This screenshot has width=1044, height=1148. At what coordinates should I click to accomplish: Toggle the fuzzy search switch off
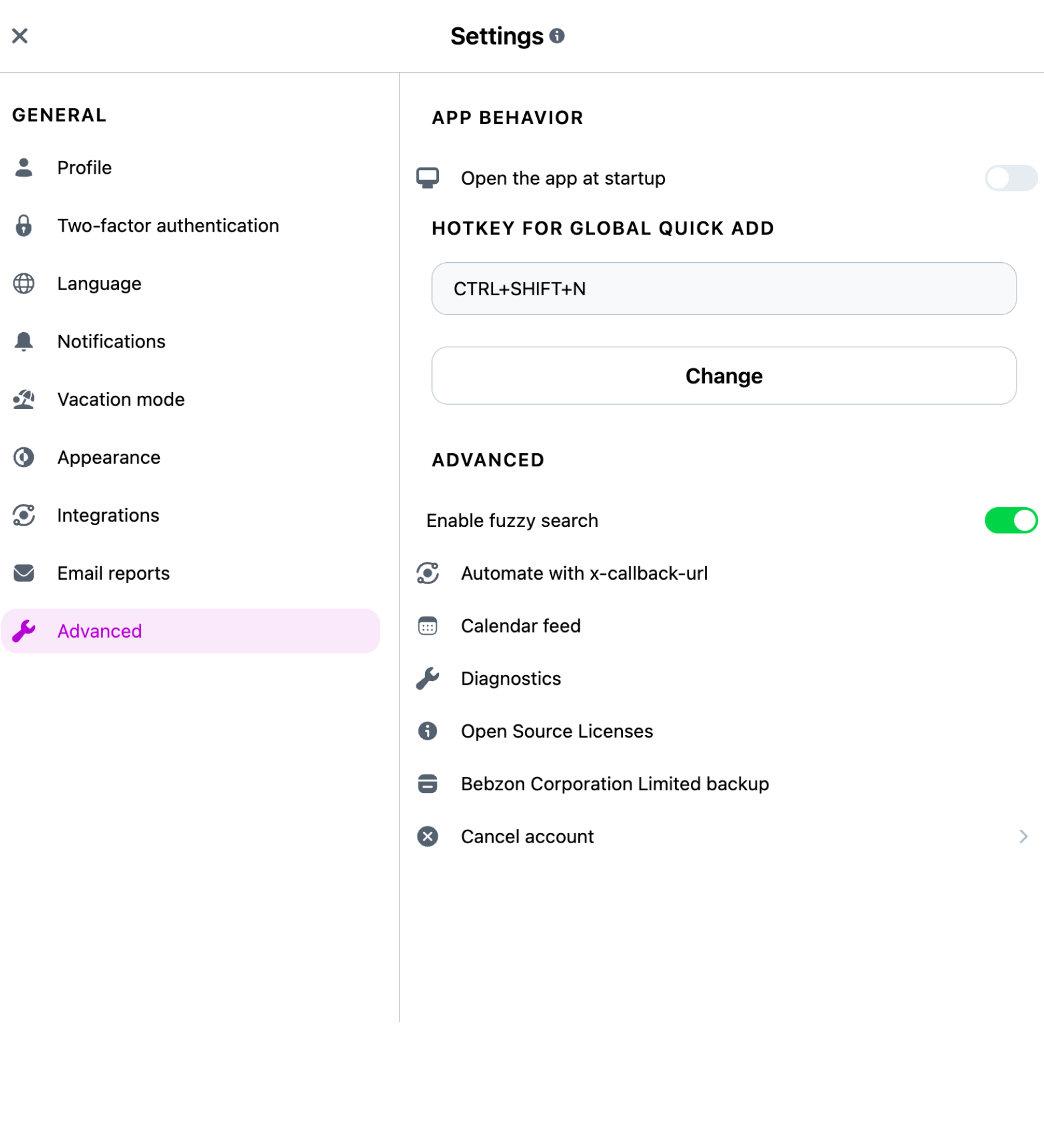click(x=1010, y=520)
